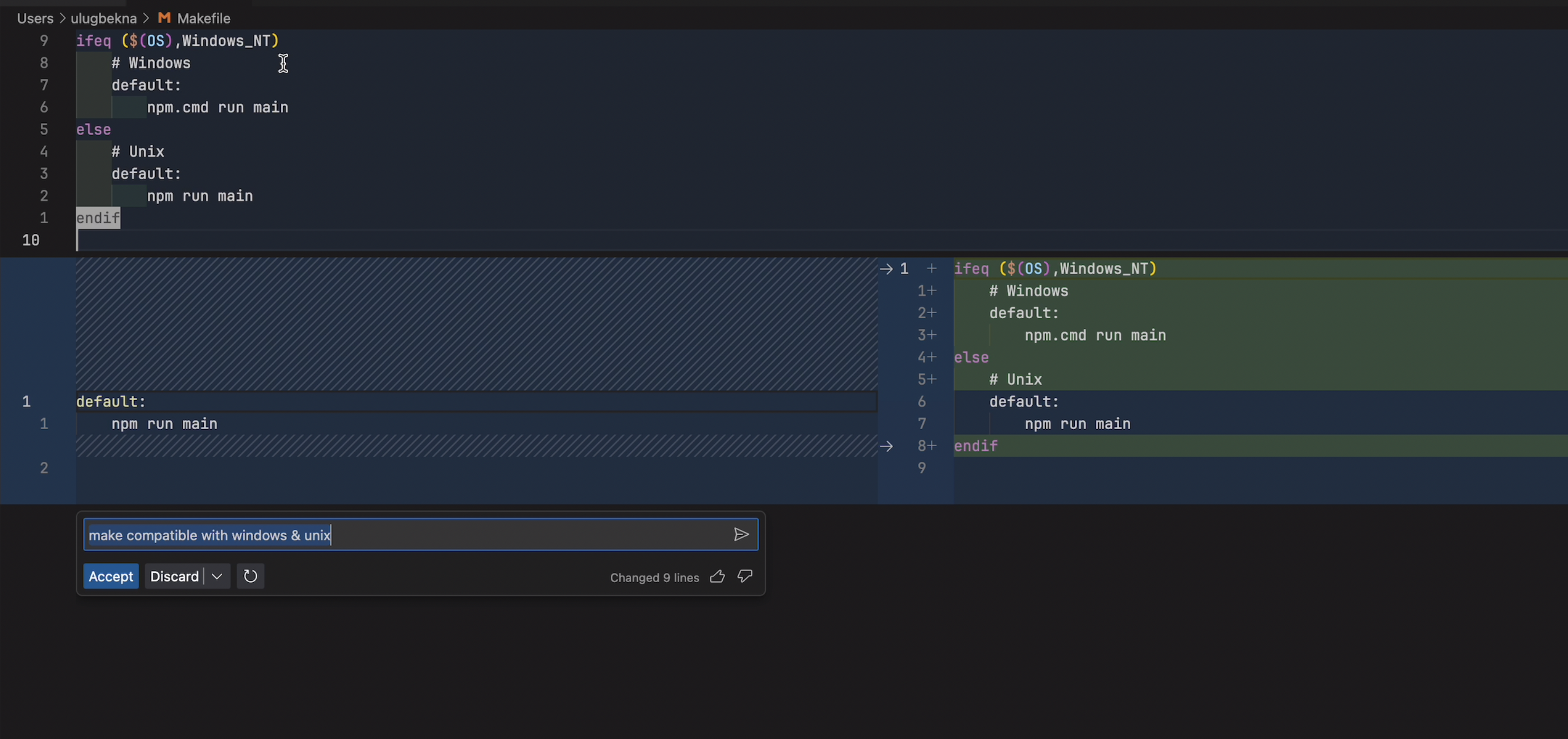The width and height of the screenshot is (1568, 739).
Task: Open the ulugbekna breadcrumb dropdown
Action: [103, 17]
